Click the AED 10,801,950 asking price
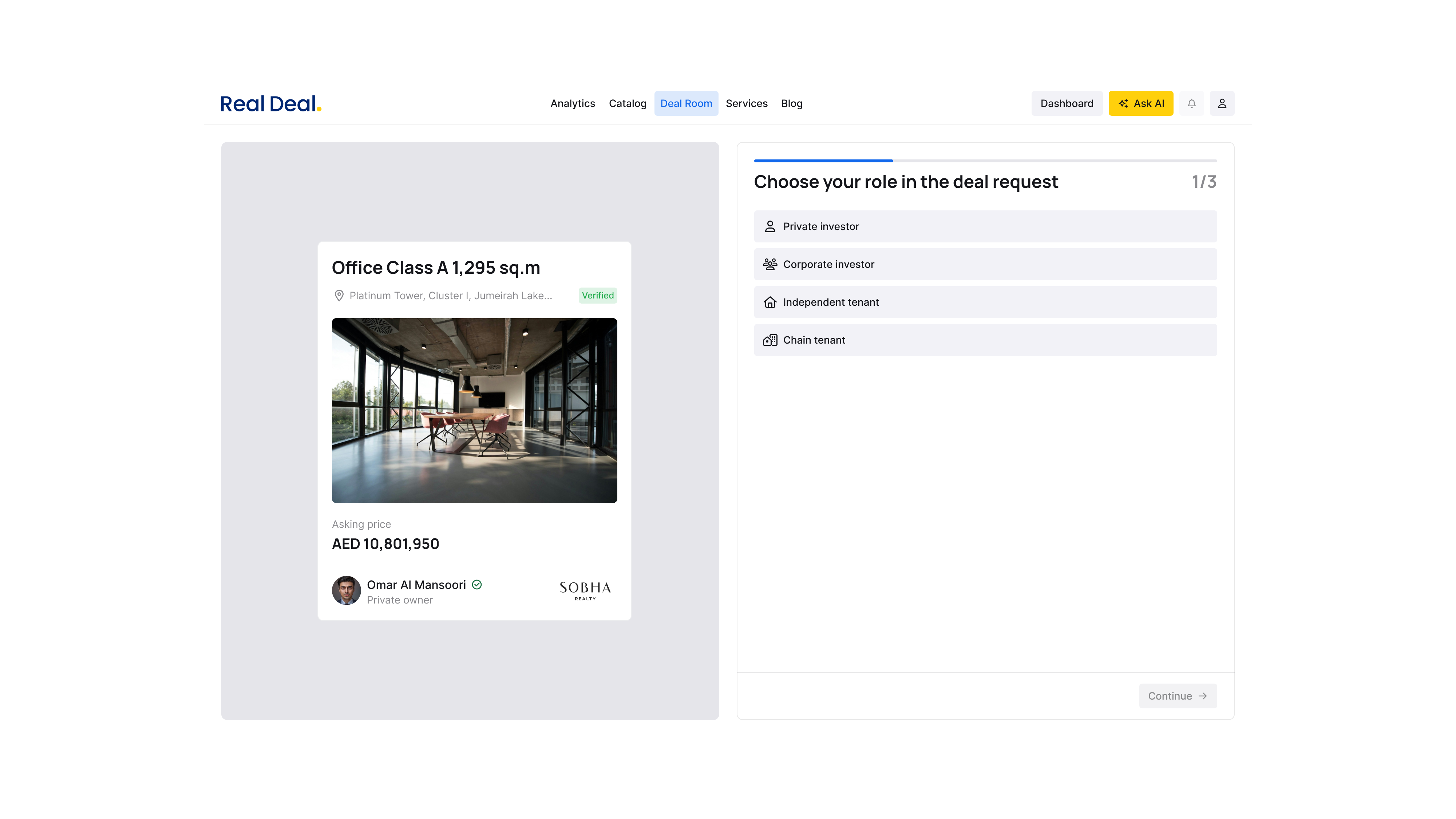Screen dimensions: 1456x819 (x=385, y=544)
